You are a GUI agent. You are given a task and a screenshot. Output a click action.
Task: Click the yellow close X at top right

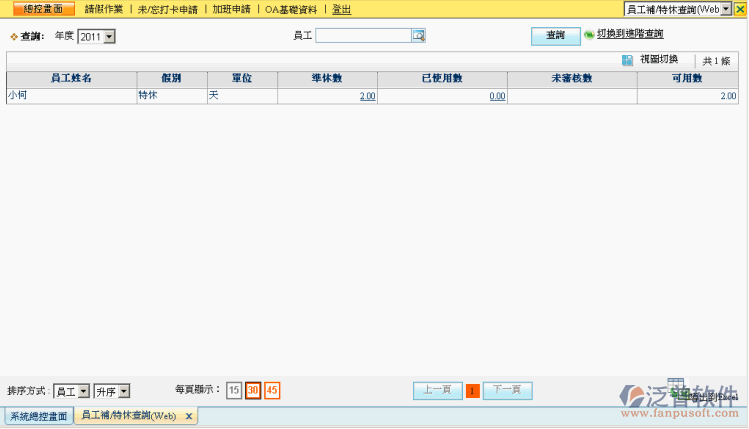pos(740,9)
